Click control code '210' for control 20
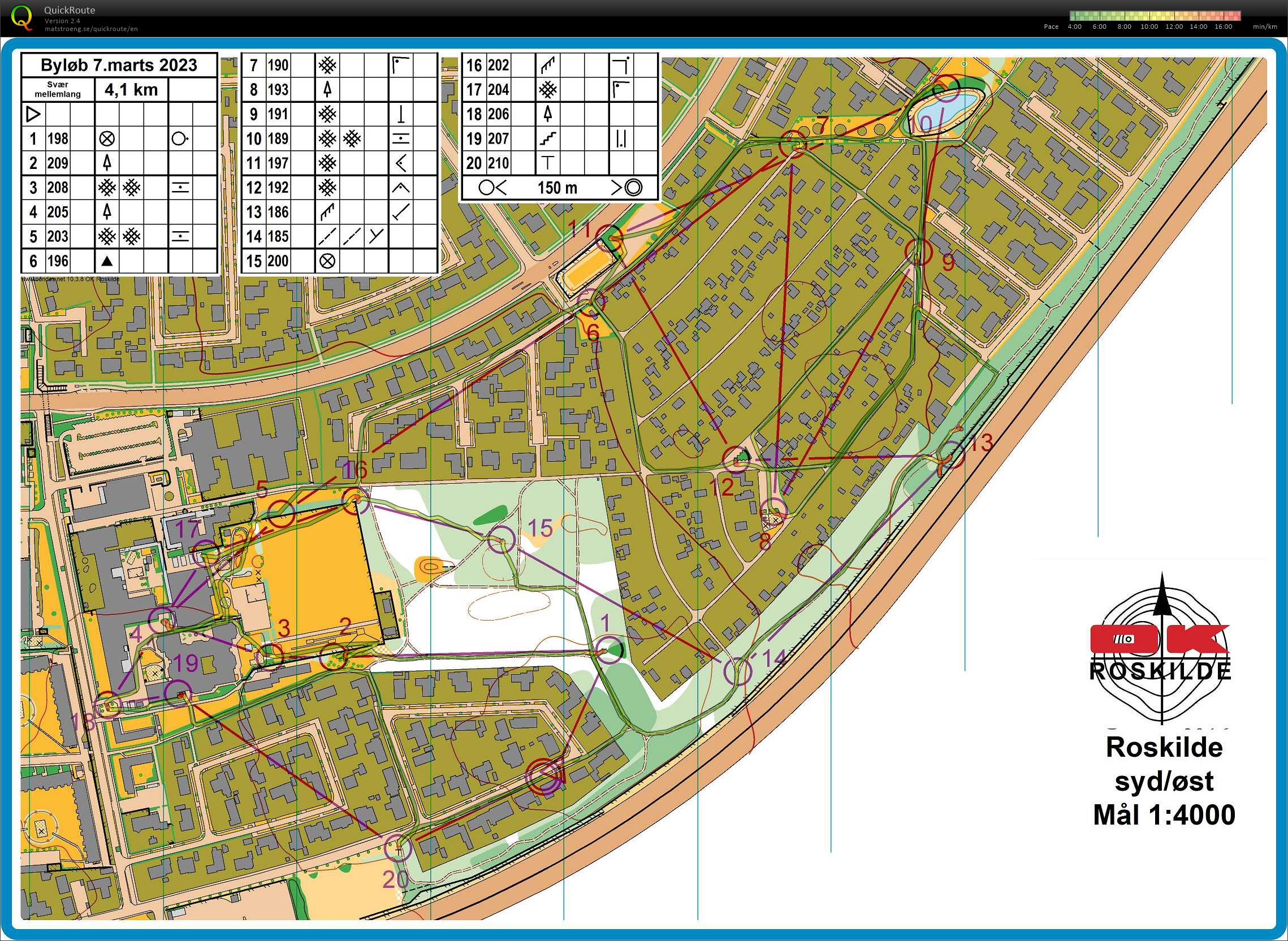Image resolution: width=1288 pixels, height=941 pixels. pyautogui.click(x=499, y=163)
